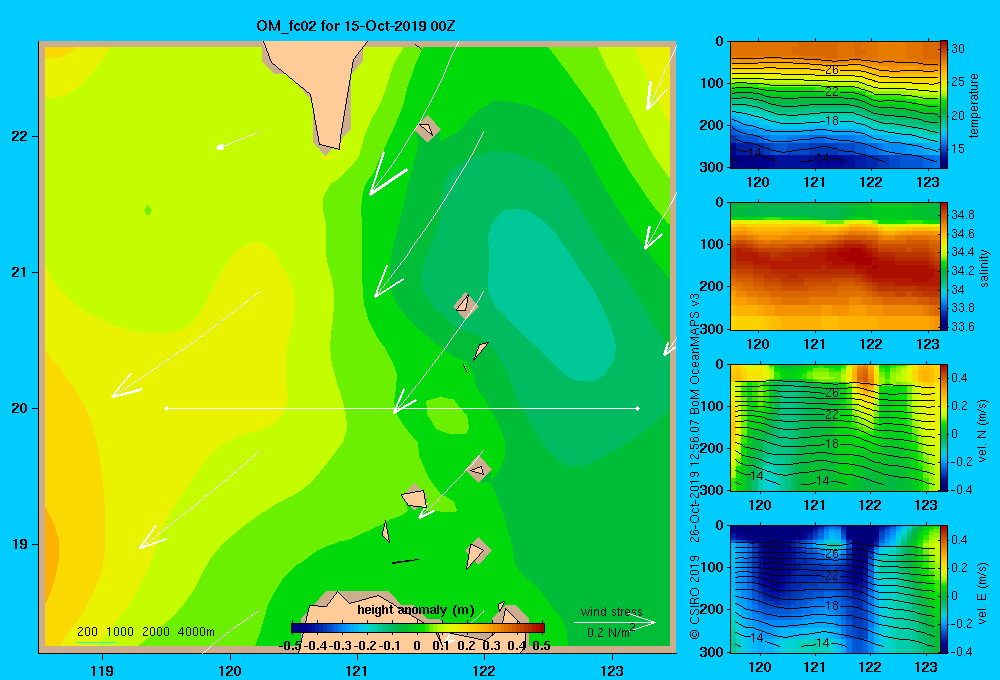Click the vel. E (m/s) label
Image resolution: width=1000 pixels, height=680 pixels.
pos(983,592)
